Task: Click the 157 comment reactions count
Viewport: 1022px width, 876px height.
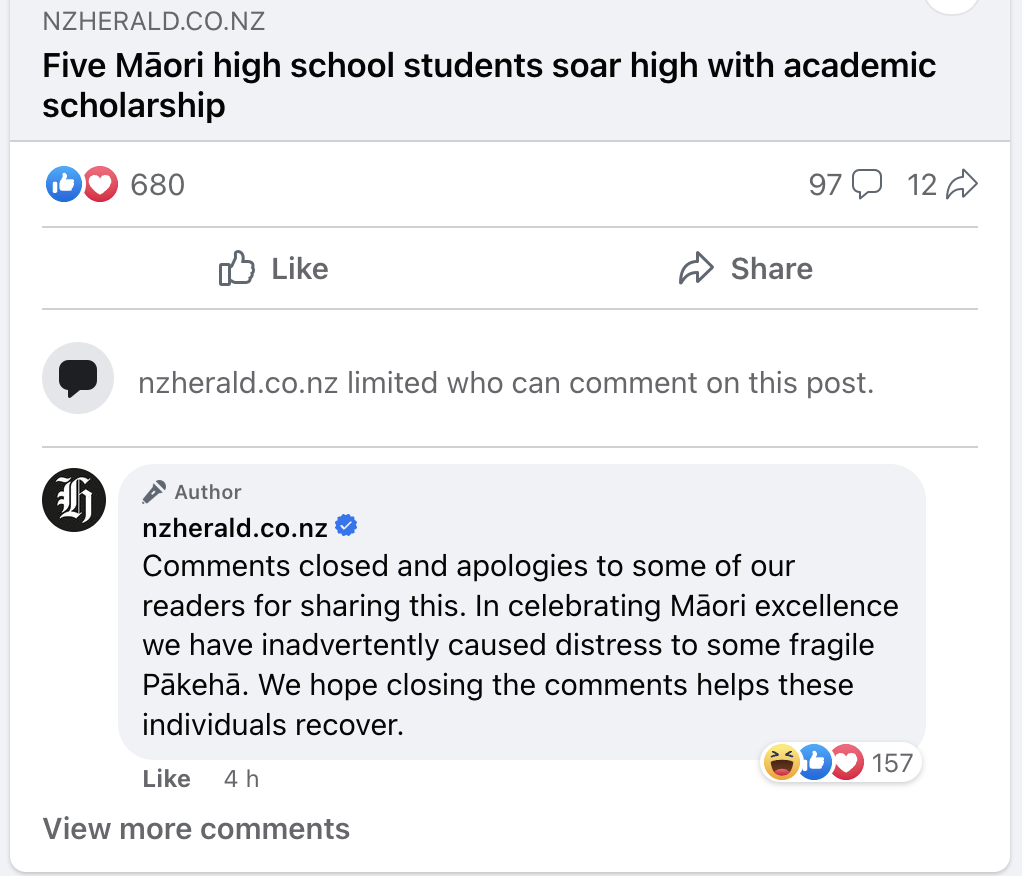Action: pyautogui.click(x=892, y=763)
